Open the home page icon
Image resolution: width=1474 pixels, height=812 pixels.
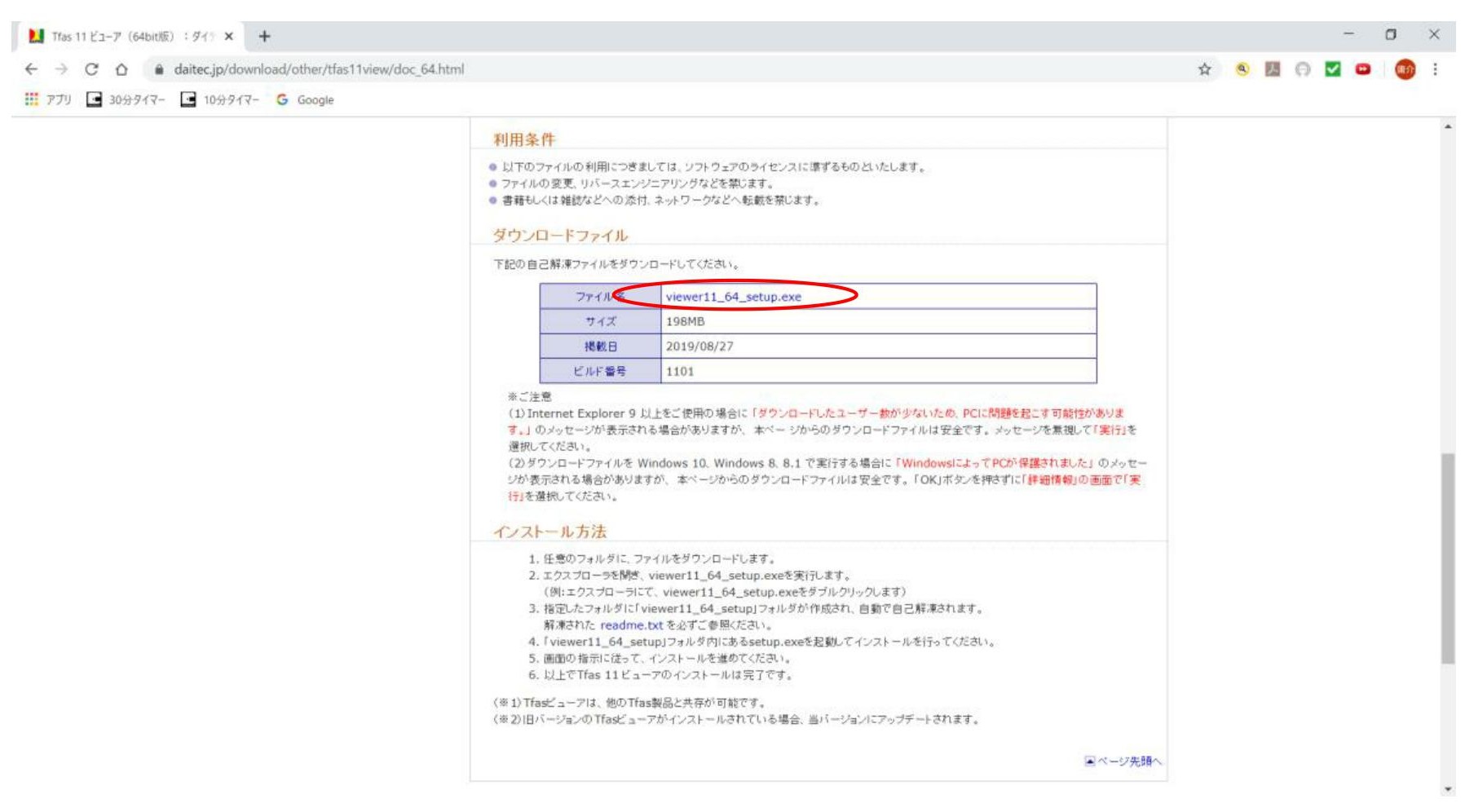click(121, 69)
